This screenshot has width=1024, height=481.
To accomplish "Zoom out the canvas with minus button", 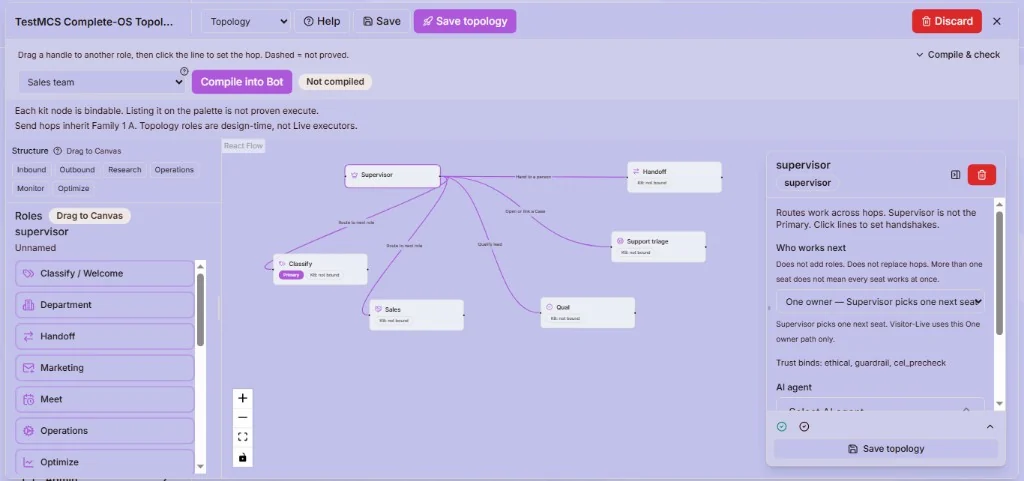I will point(243,418).
